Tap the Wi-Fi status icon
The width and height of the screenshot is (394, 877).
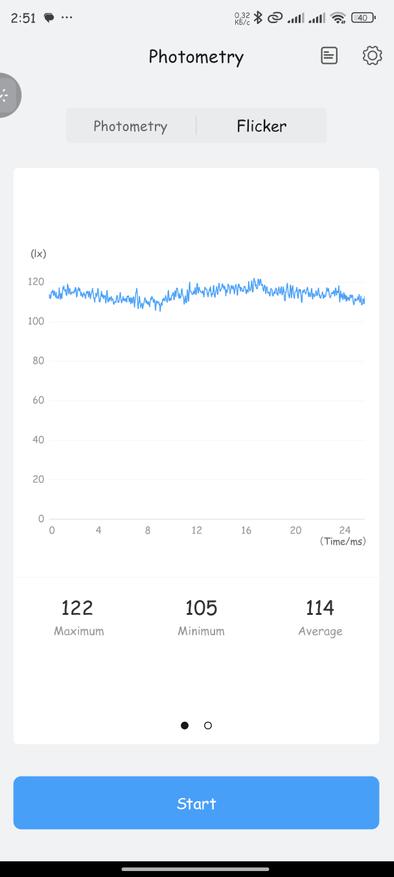click(x=338, y=18)
